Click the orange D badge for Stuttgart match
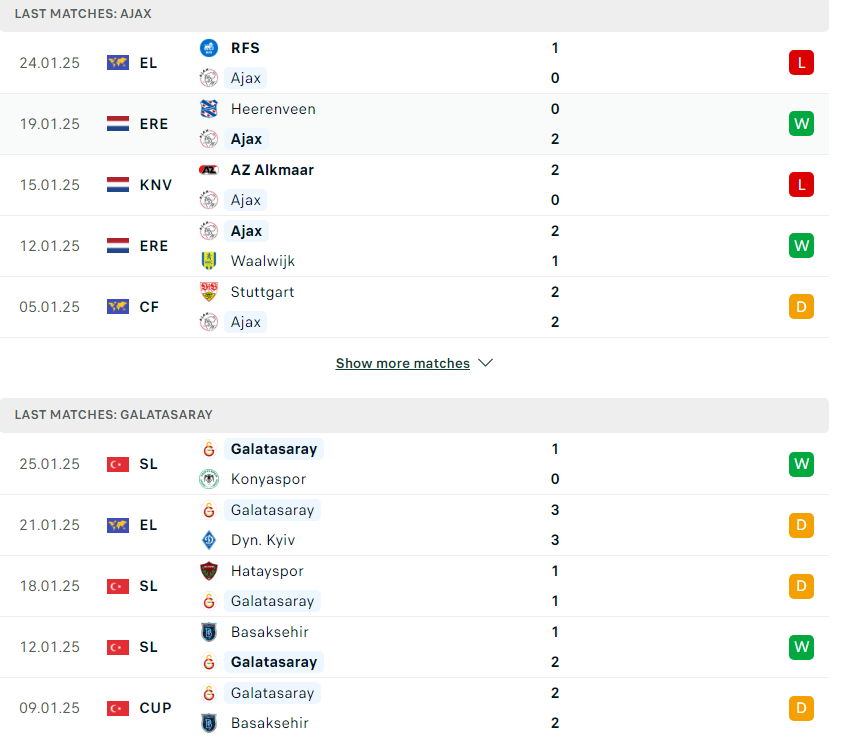The width and height of the screenshot is (844, 738). [801, 307]
